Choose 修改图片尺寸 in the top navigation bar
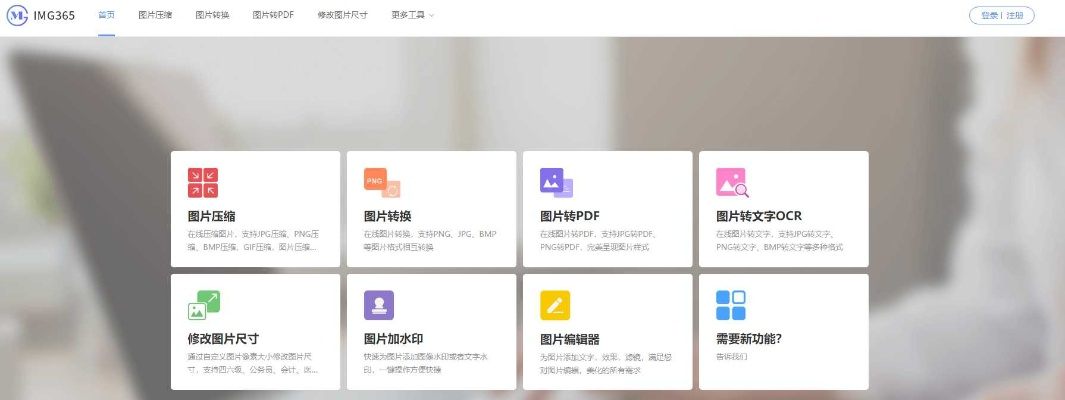Image resolution: width=1065 pixels, height=400 pixels. point(342,15)
